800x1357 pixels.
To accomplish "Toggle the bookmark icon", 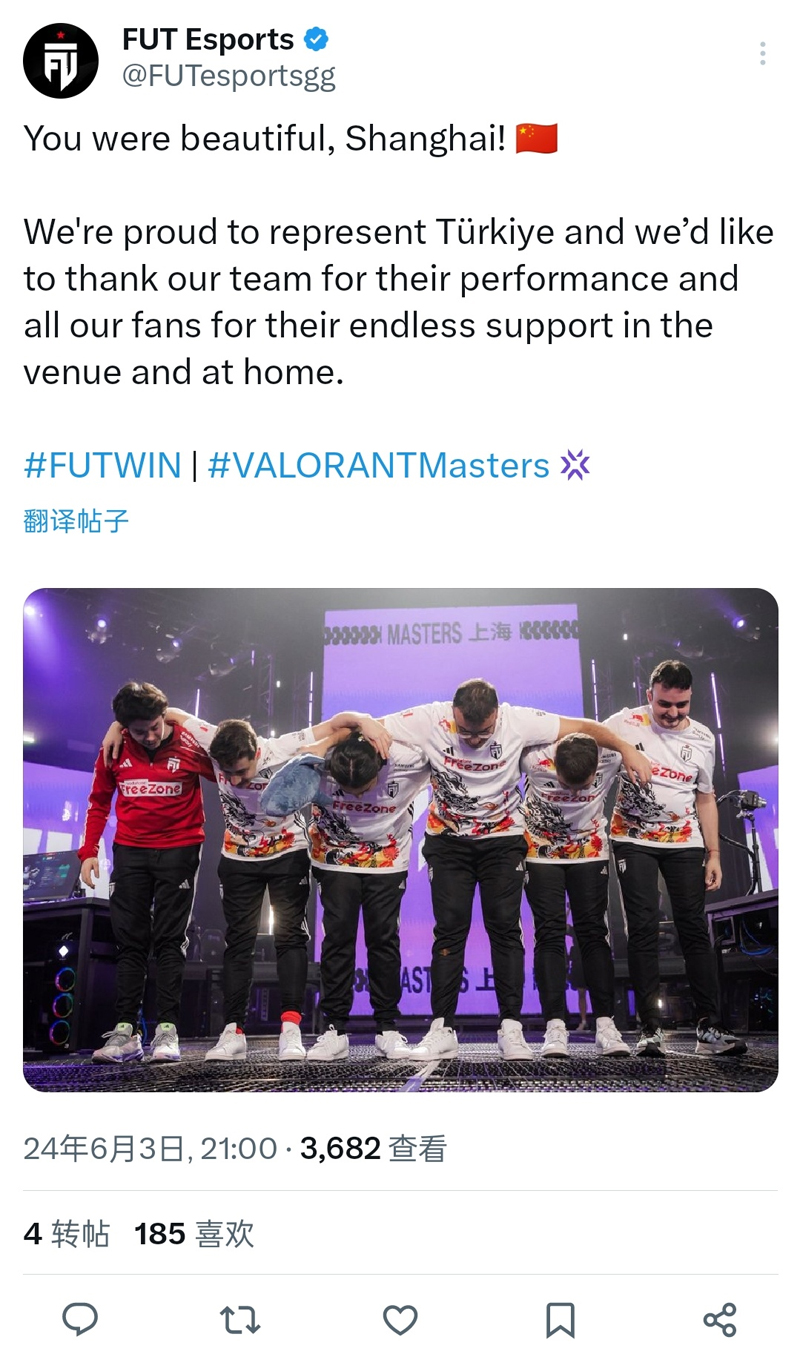I will pyautogui.click(x=560, y=1320).
